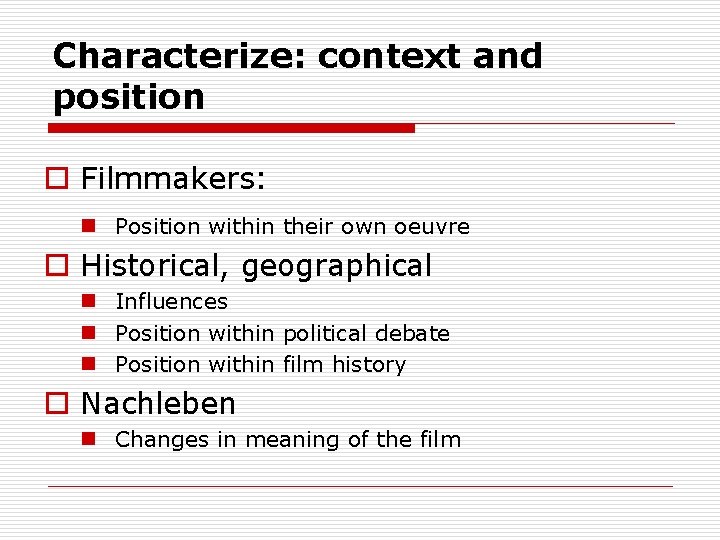Select the line "Position within film history"
This screenshot has height=540, width=720.
pyautogui.click(x=260, y=365)
